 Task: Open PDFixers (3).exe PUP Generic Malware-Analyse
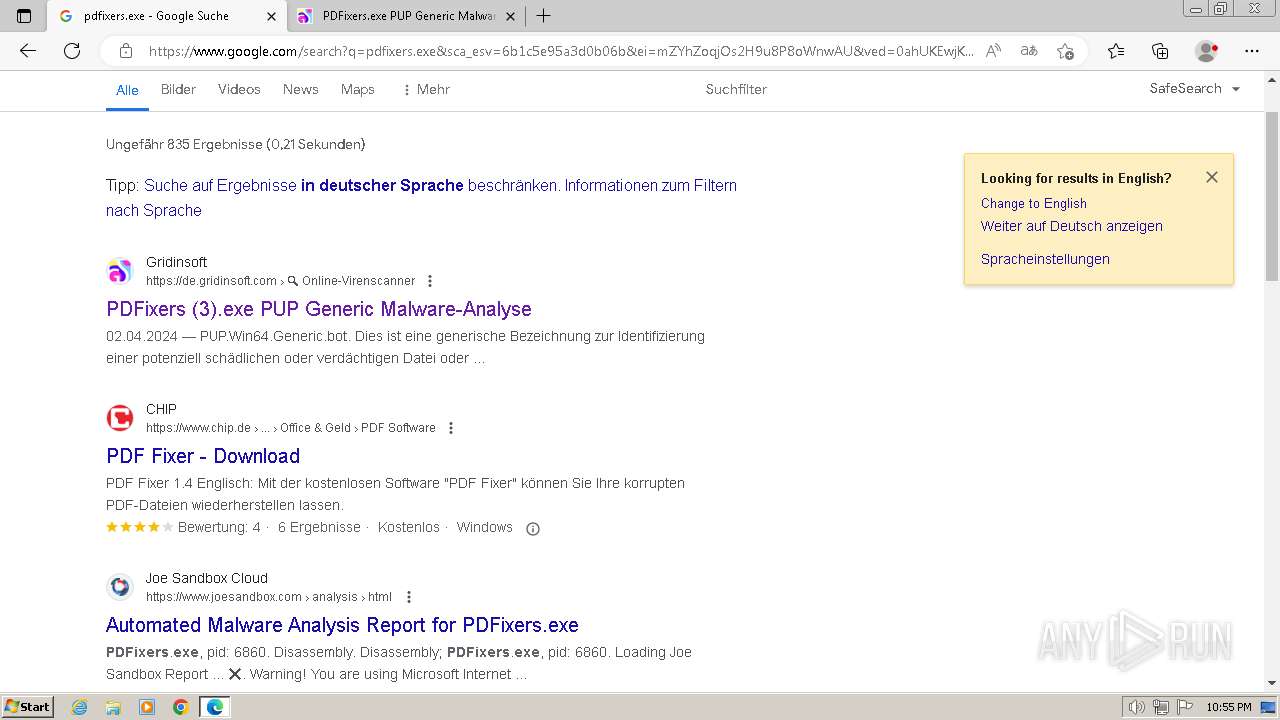coord(319,309)
